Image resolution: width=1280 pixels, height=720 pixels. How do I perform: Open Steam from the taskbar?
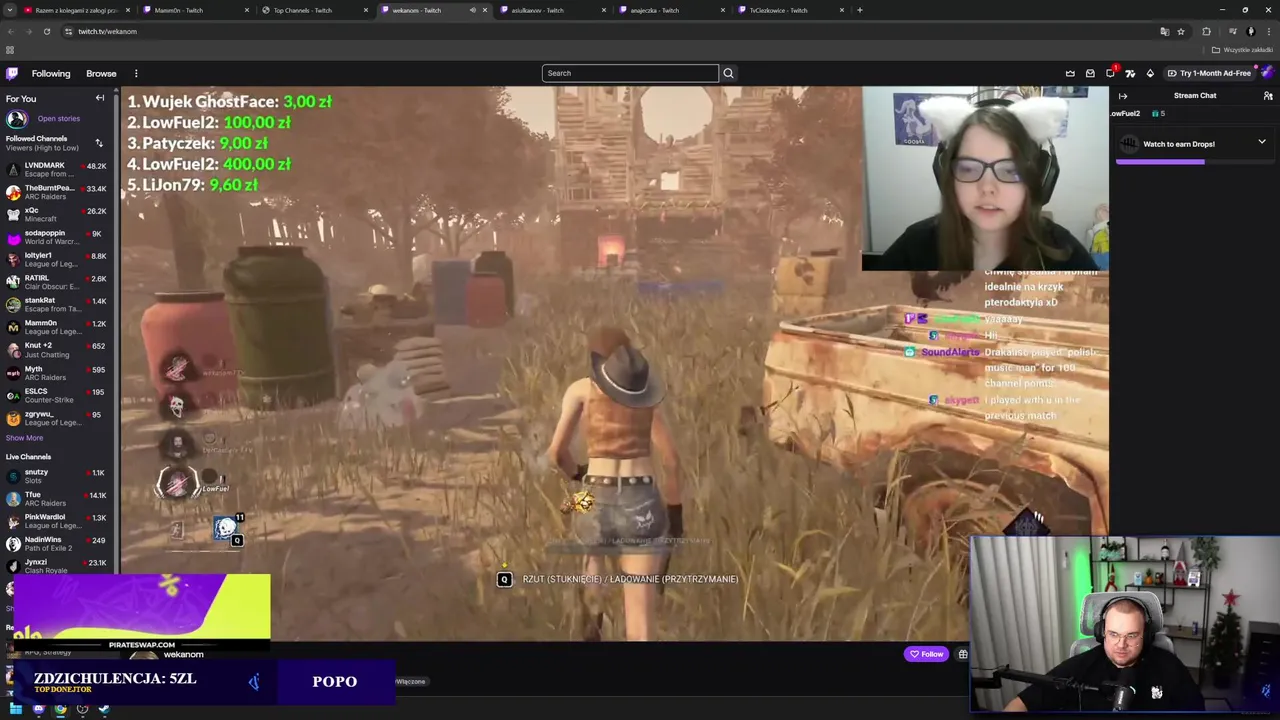tap(104, 710)
